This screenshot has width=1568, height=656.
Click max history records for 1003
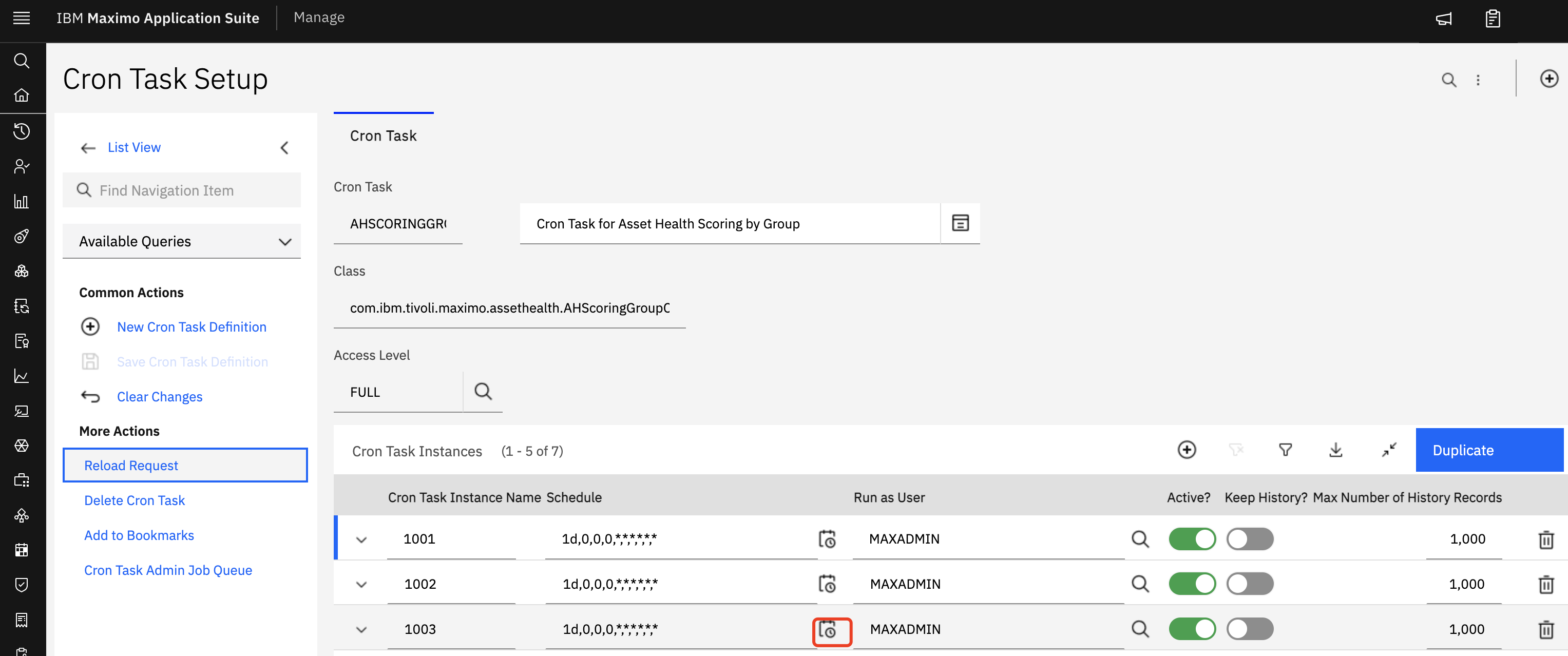(1464, 629)
